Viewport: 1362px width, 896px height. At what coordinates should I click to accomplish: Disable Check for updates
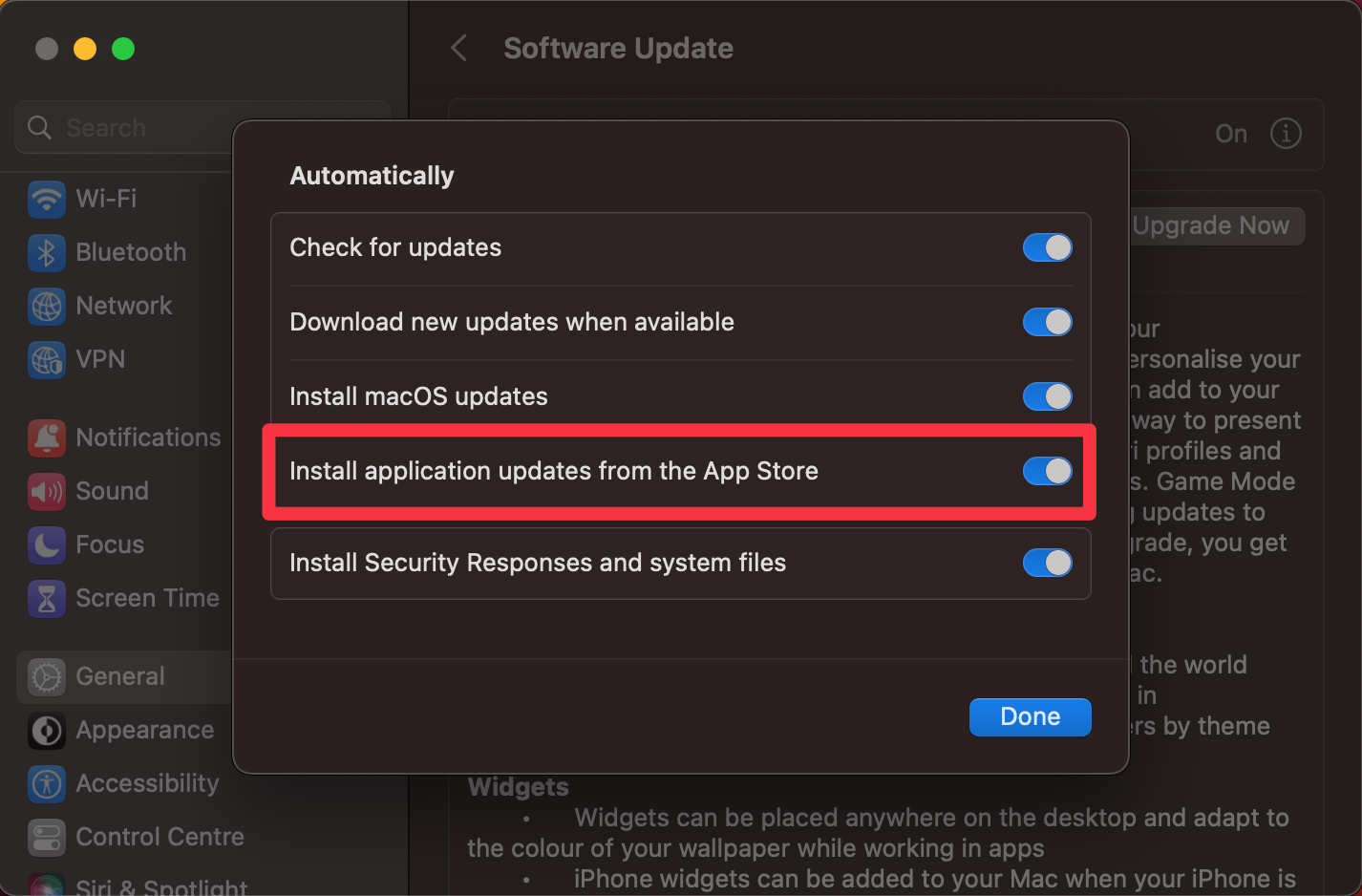1048,247
